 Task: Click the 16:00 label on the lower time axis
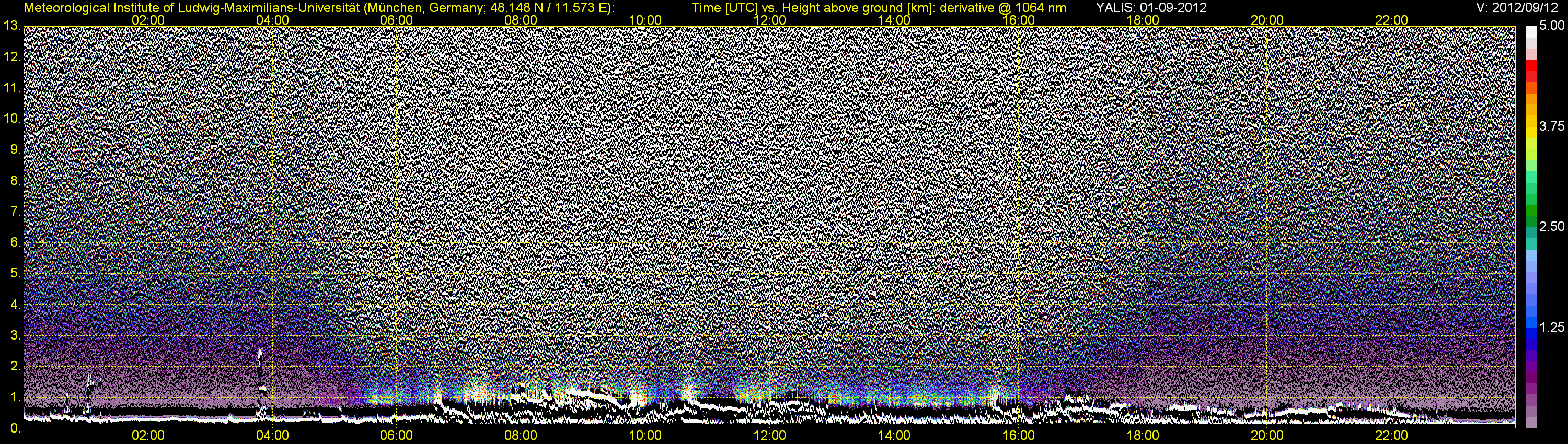pyautogui.click(x=1018, y=436)
